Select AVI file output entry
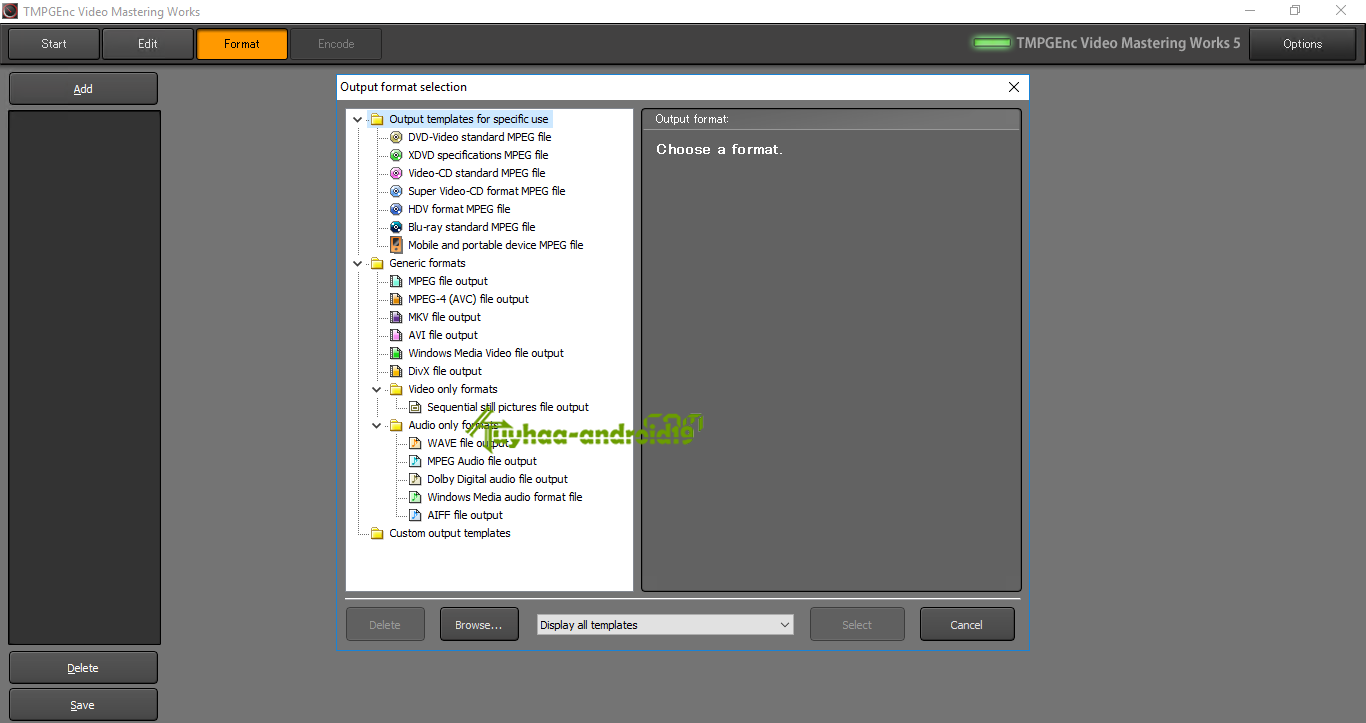The height and width of the screenshot is (723, 1366). 443,335
